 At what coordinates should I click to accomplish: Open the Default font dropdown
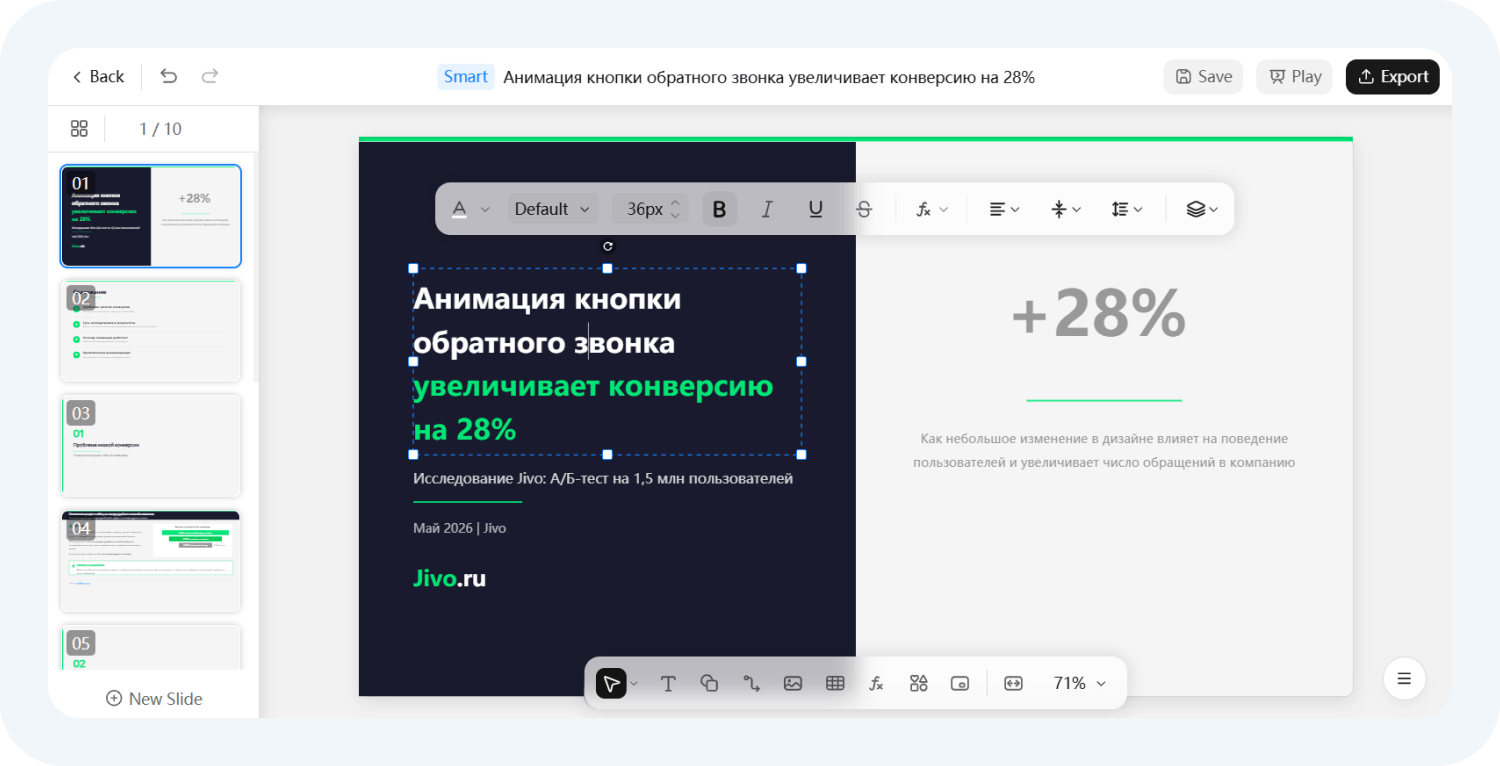[x=553, y=209]
